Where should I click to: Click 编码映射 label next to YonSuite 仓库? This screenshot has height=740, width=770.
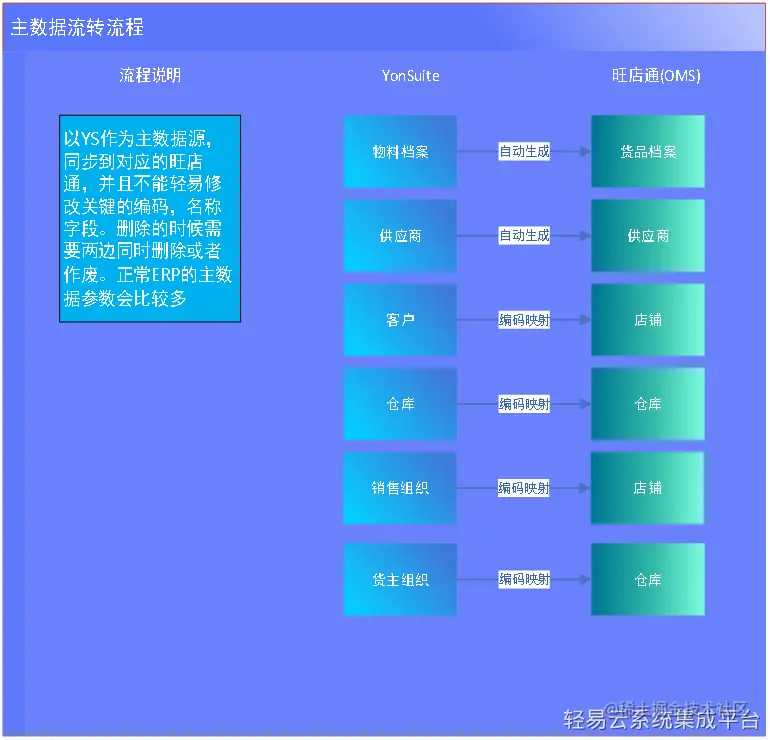524,404
